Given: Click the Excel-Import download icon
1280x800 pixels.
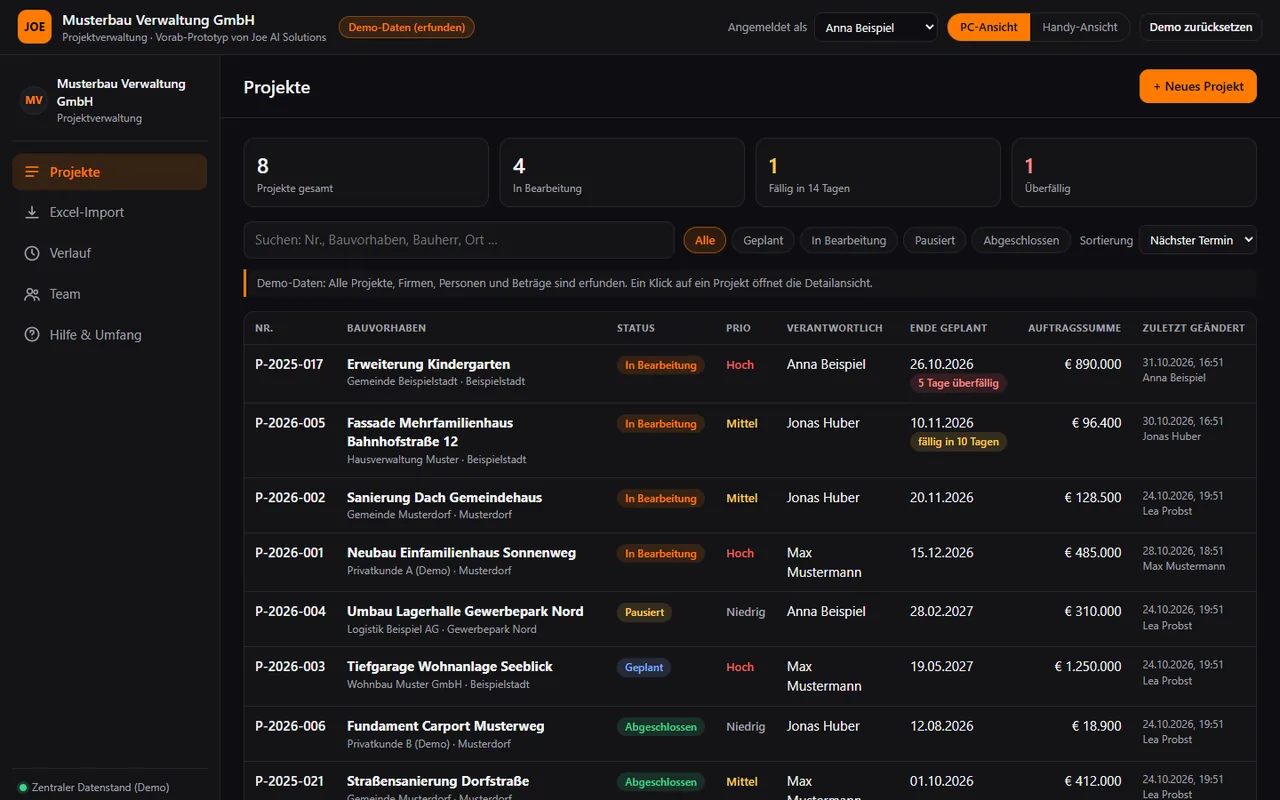Looking at the screenshot, I should click(x=32, y=212).
